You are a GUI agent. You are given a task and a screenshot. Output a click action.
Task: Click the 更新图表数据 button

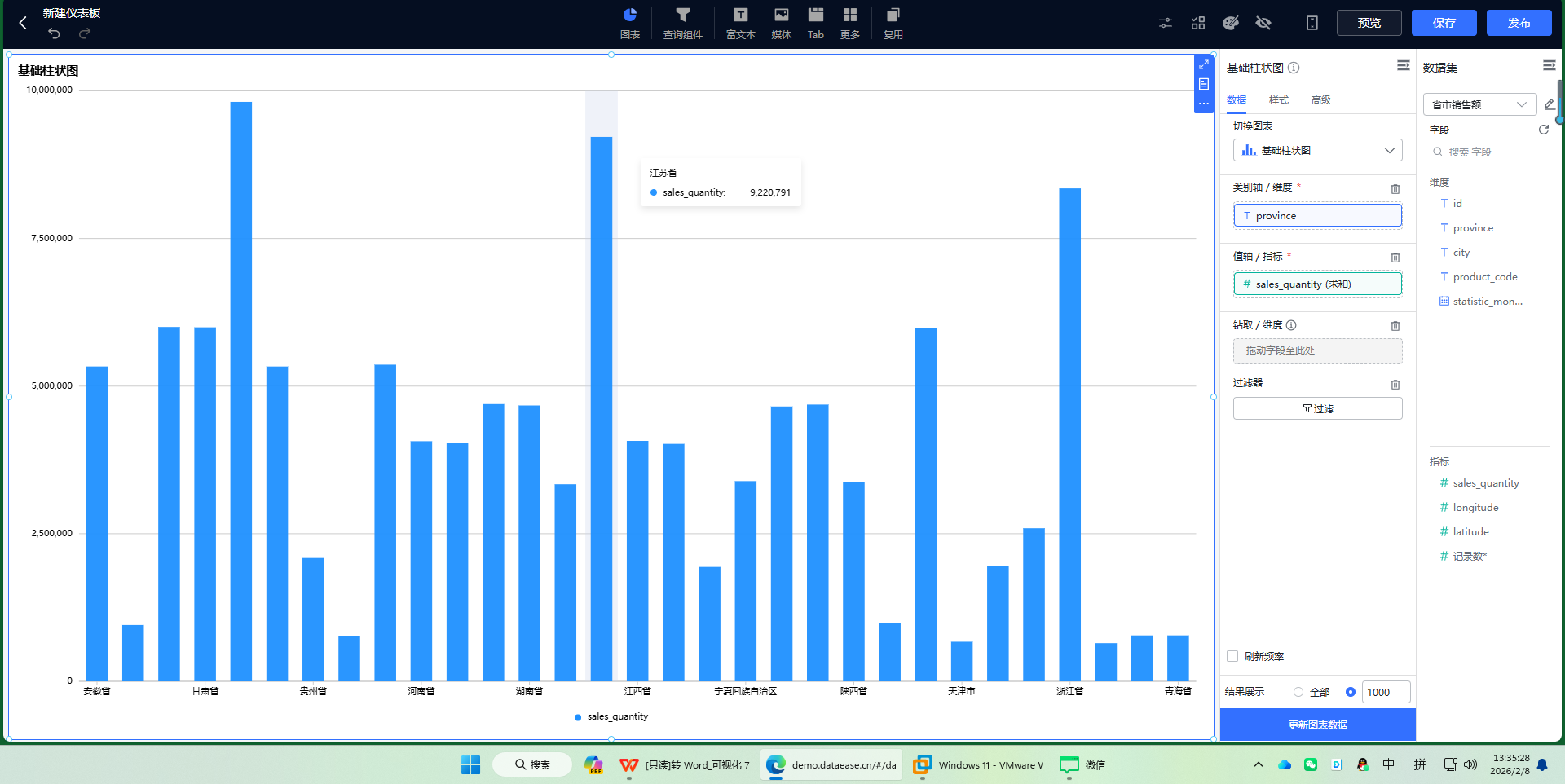(x=1318, y=725)
